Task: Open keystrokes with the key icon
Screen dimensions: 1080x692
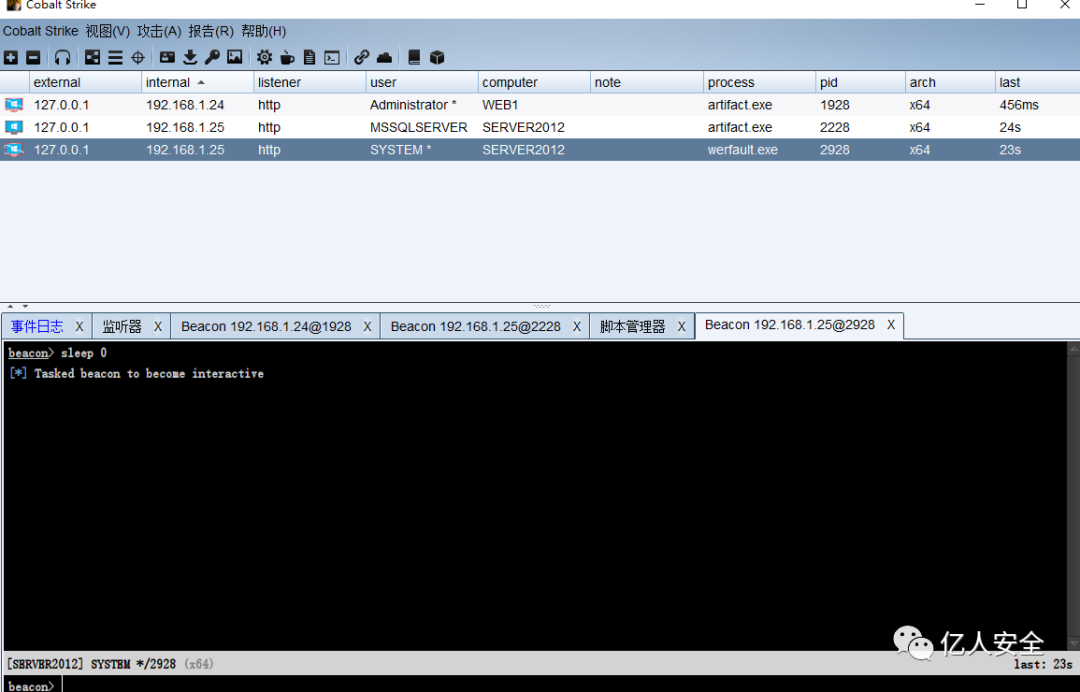Action: [x=212, y=58]
